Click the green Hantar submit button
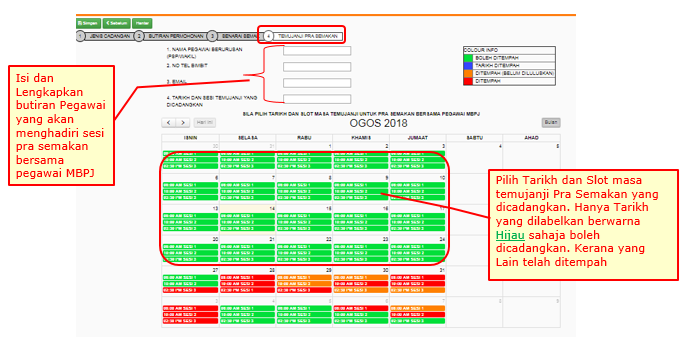The width and height of the screenshot is (686, 361). (x=142, y=23)
